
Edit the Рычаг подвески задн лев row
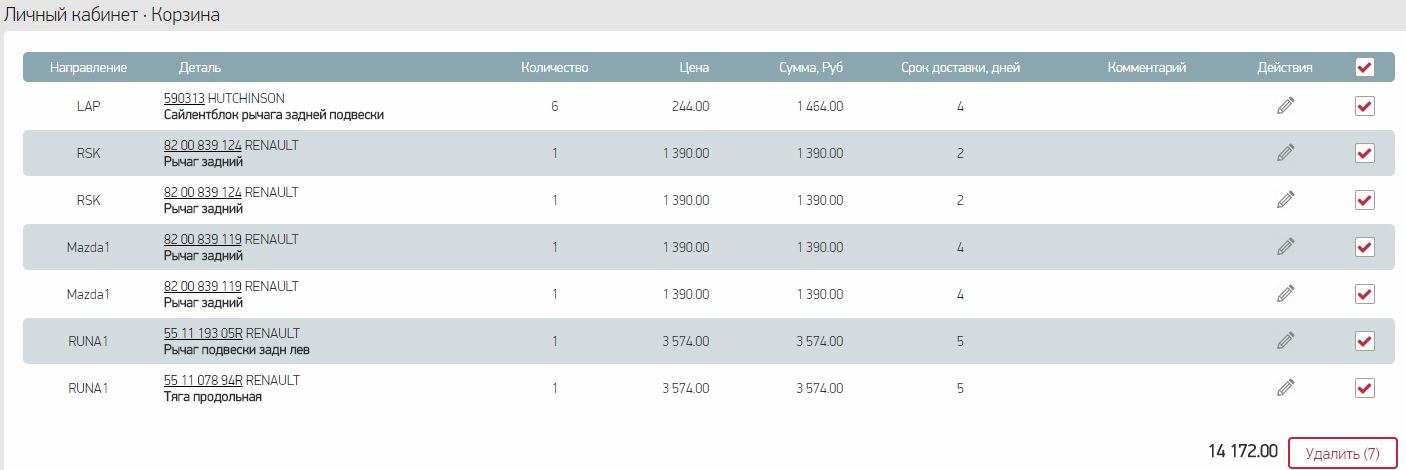click(x=1285, y=341)
